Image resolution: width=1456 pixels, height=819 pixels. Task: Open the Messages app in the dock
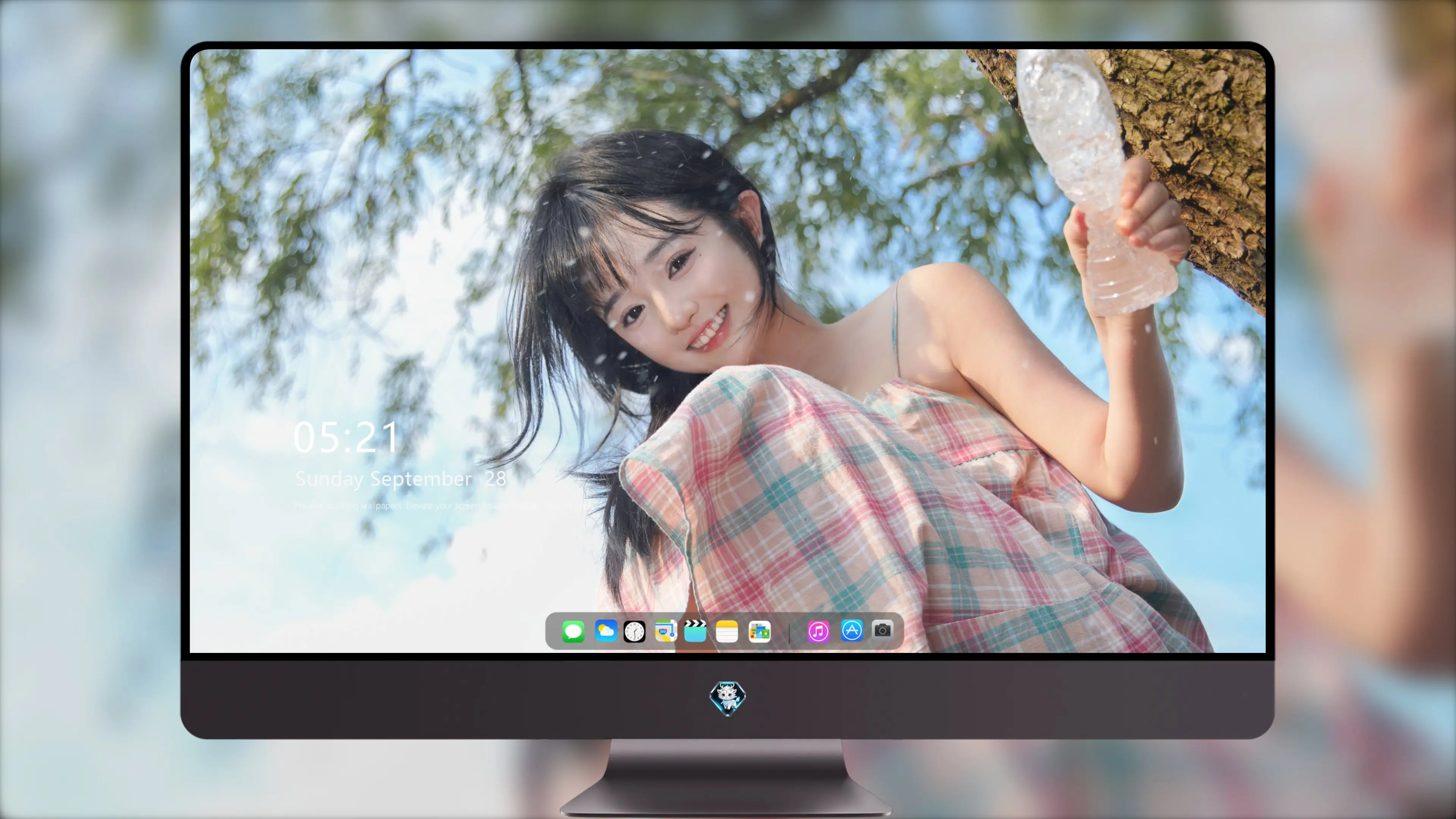[573, 631]
